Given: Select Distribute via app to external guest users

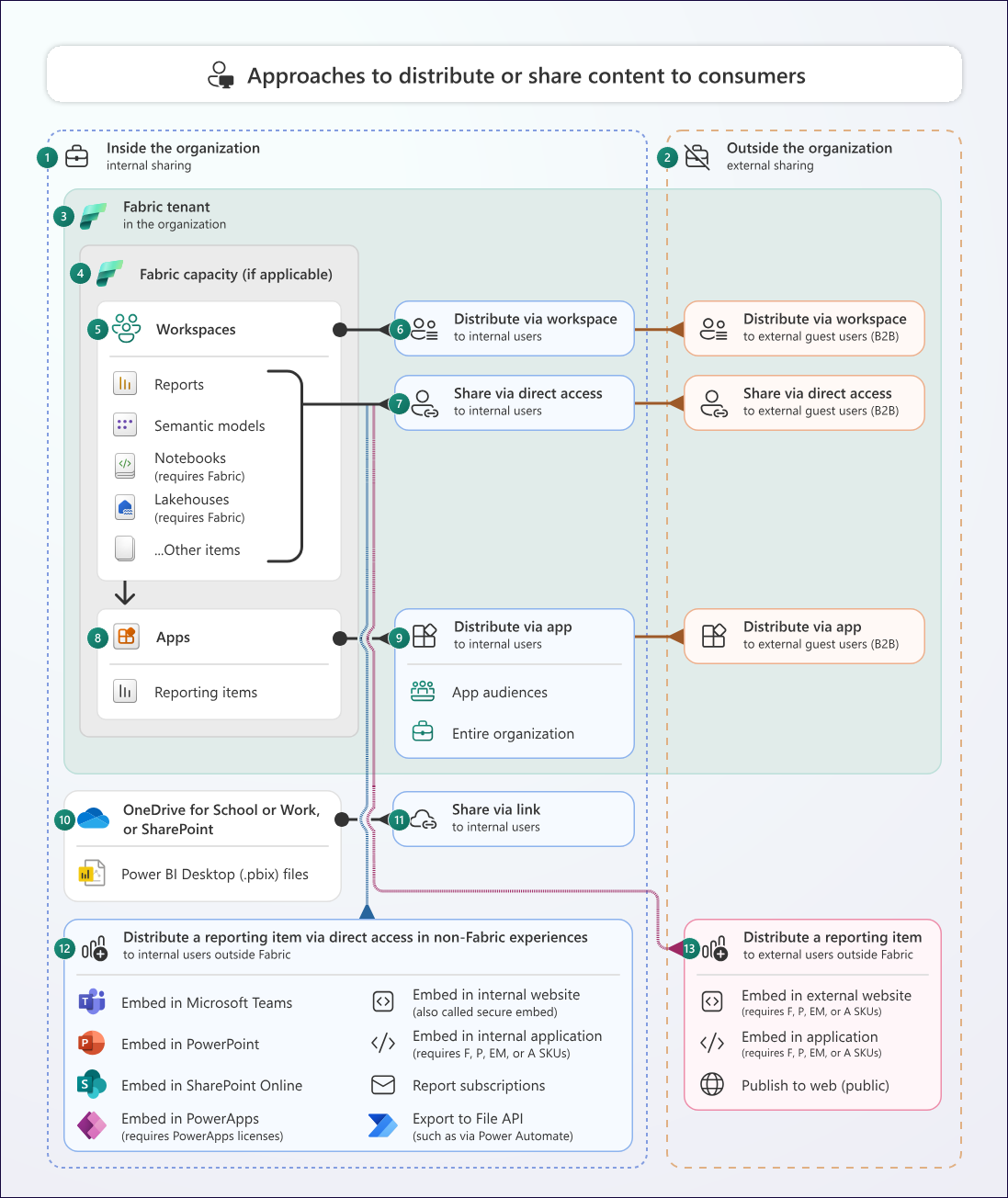Looking at the screenshot, I should pos(804,636).
